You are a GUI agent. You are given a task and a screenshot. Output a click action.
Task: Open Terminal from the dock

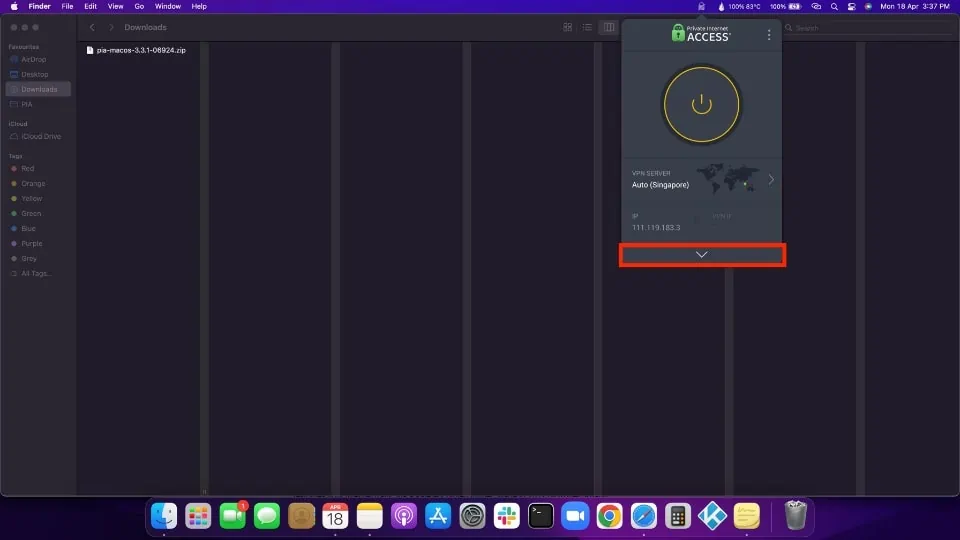pyautogui.click(x=540, y=516)
